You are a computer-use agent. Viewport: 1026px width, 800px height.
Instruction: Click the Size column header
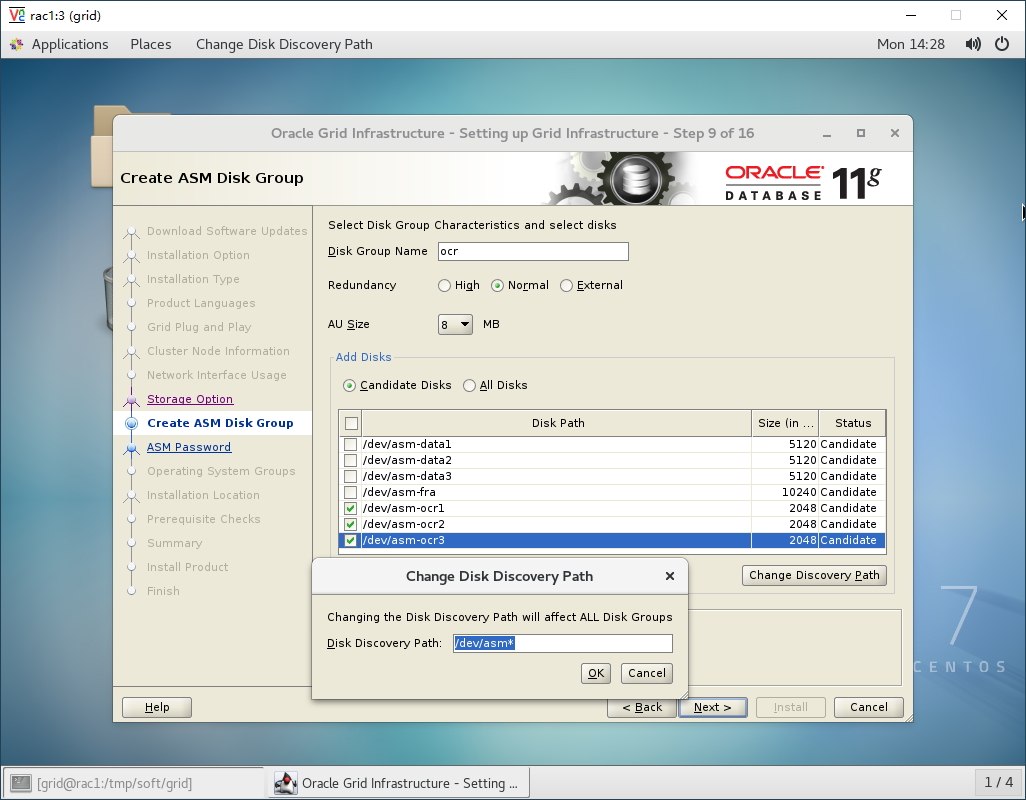coord(785,423)
